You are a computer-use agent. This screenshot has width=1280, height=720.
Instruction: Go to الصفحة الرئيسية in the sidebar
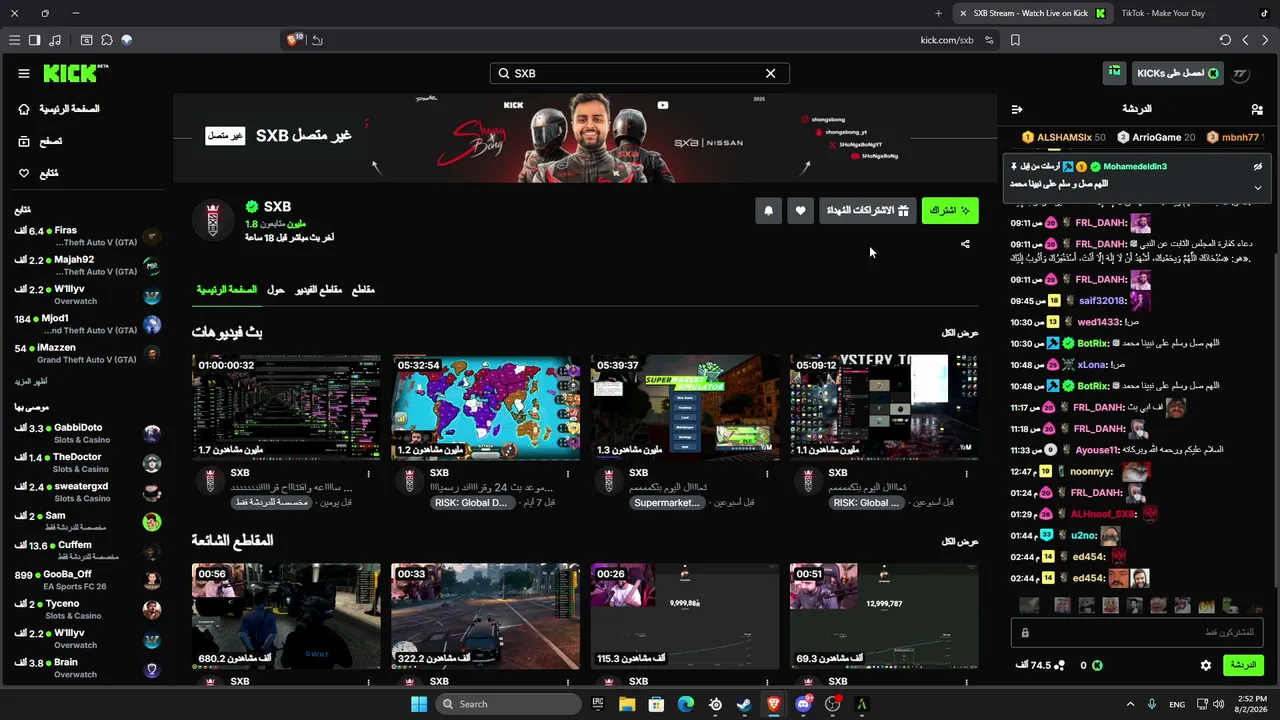60,109
